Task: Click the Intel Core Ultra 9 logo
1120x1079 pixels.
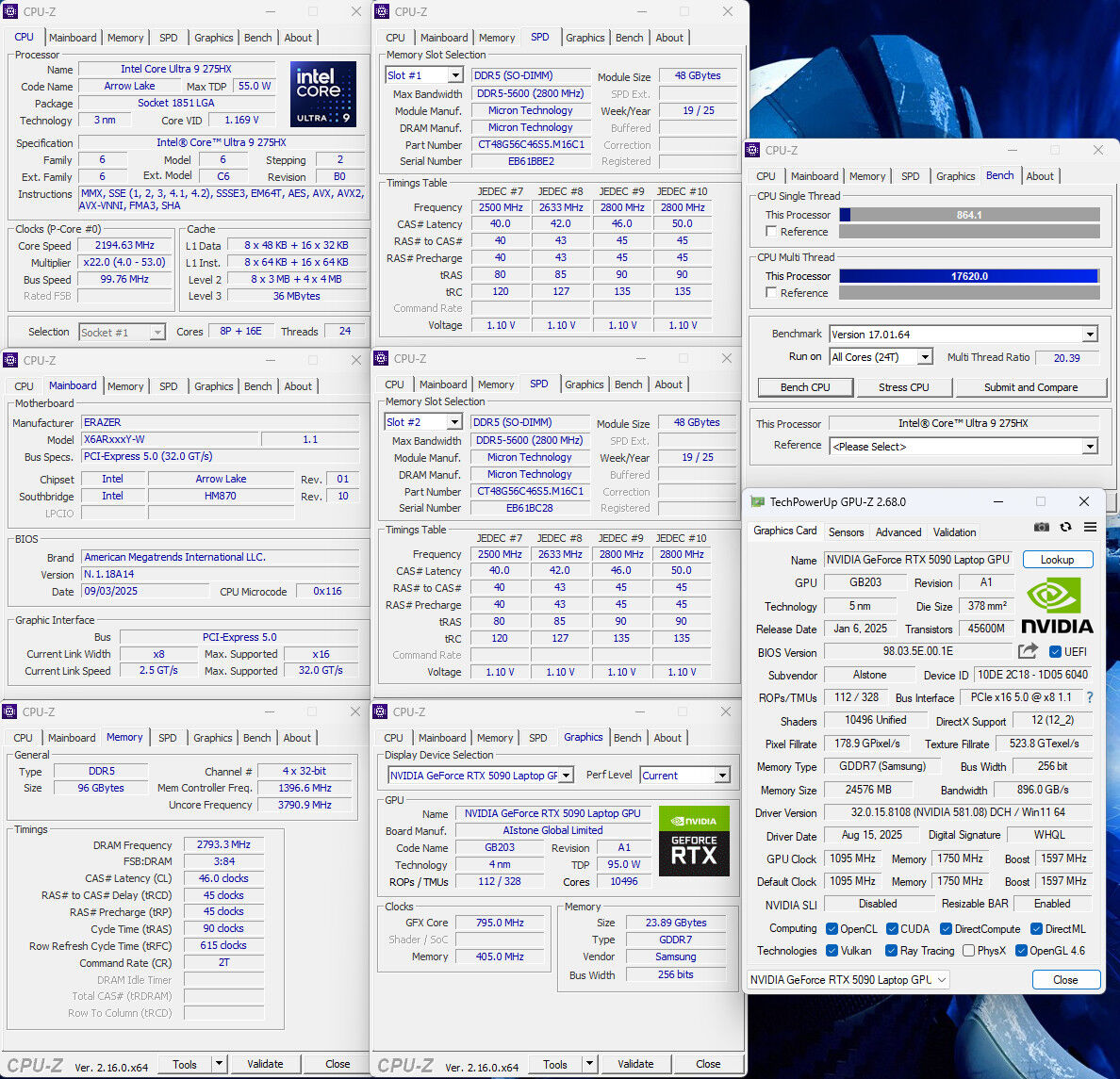Action: pos(322,94)
